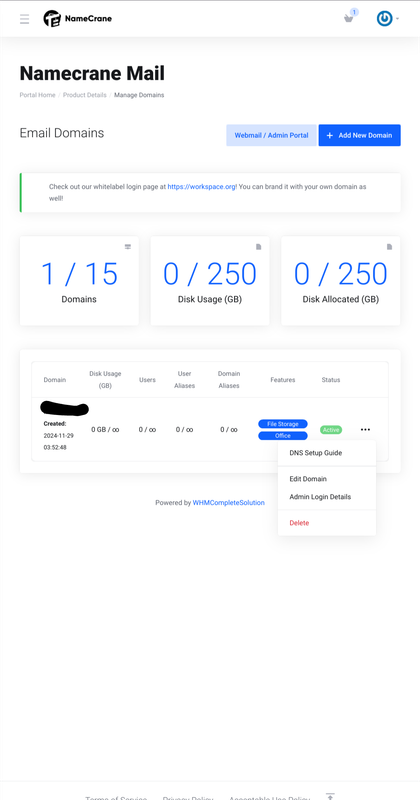Click the Status column header
The height and width of the screenshot is (800, 420).
point(331,380)
